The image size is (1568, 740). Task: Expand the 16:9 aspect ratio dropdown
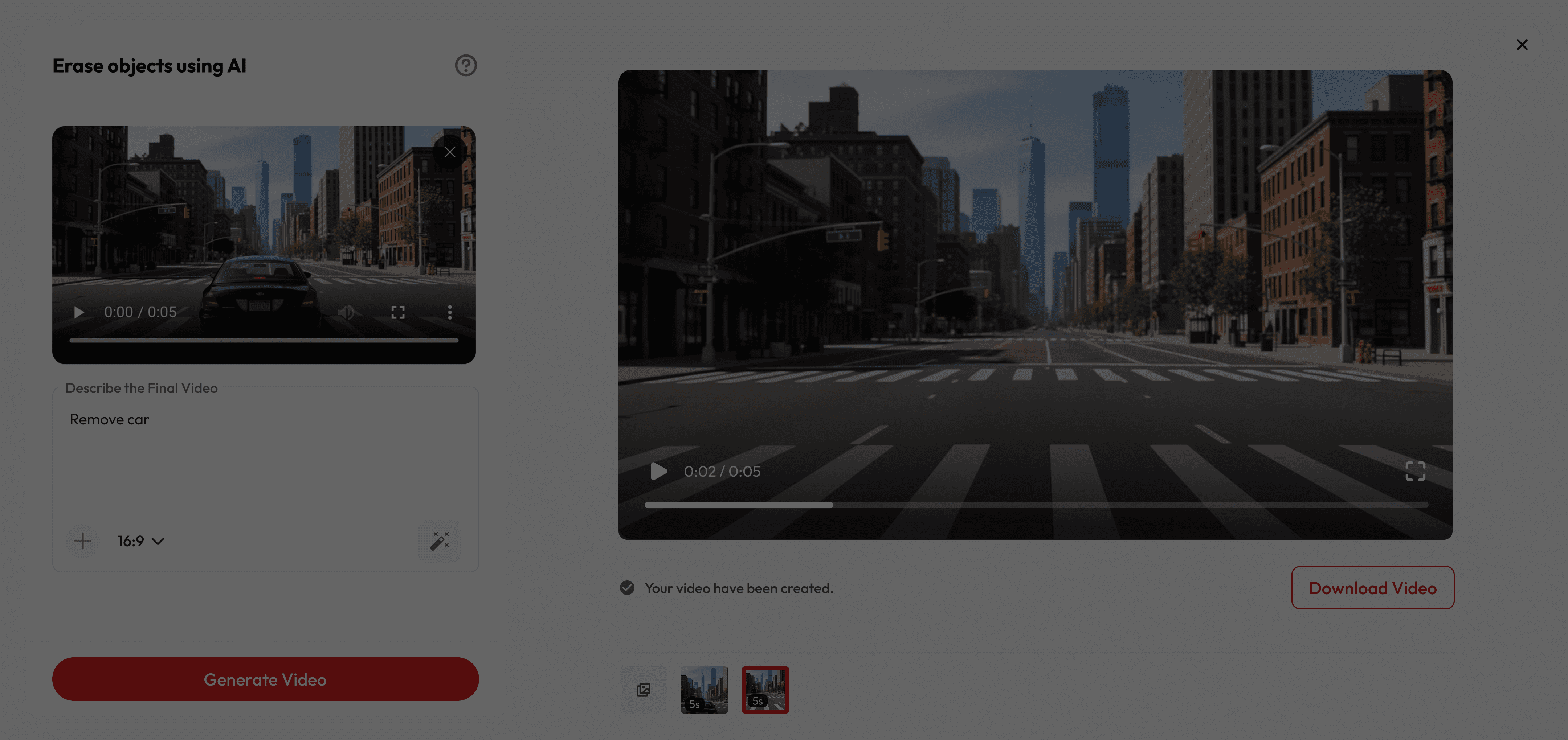(140, 541)
